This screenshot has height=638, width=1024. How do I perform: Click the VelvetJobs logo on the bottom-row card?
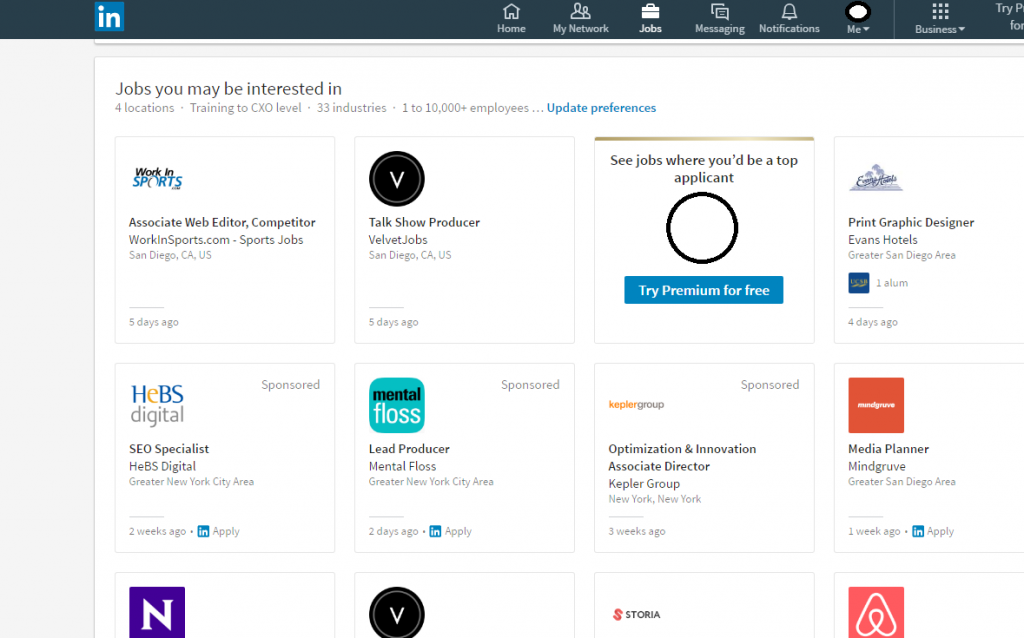click(x=396, y=613)
